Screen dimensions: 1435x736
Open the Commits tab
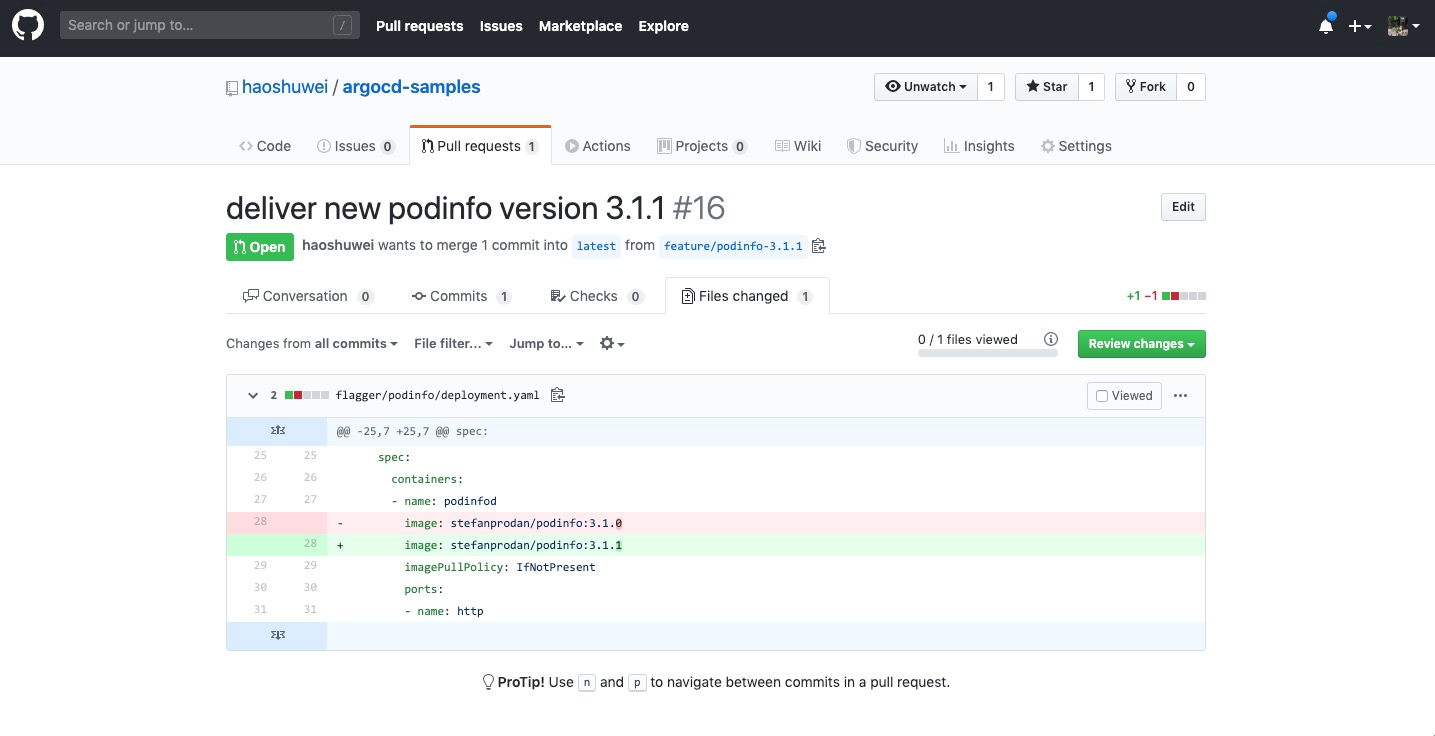(462, 296)
